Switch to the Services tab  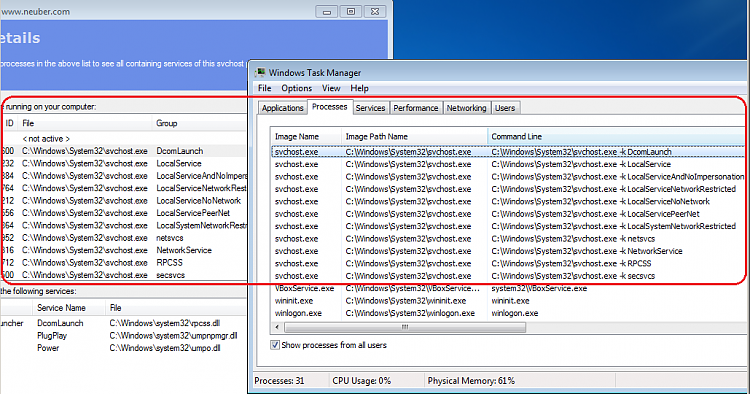coord(370,108)
